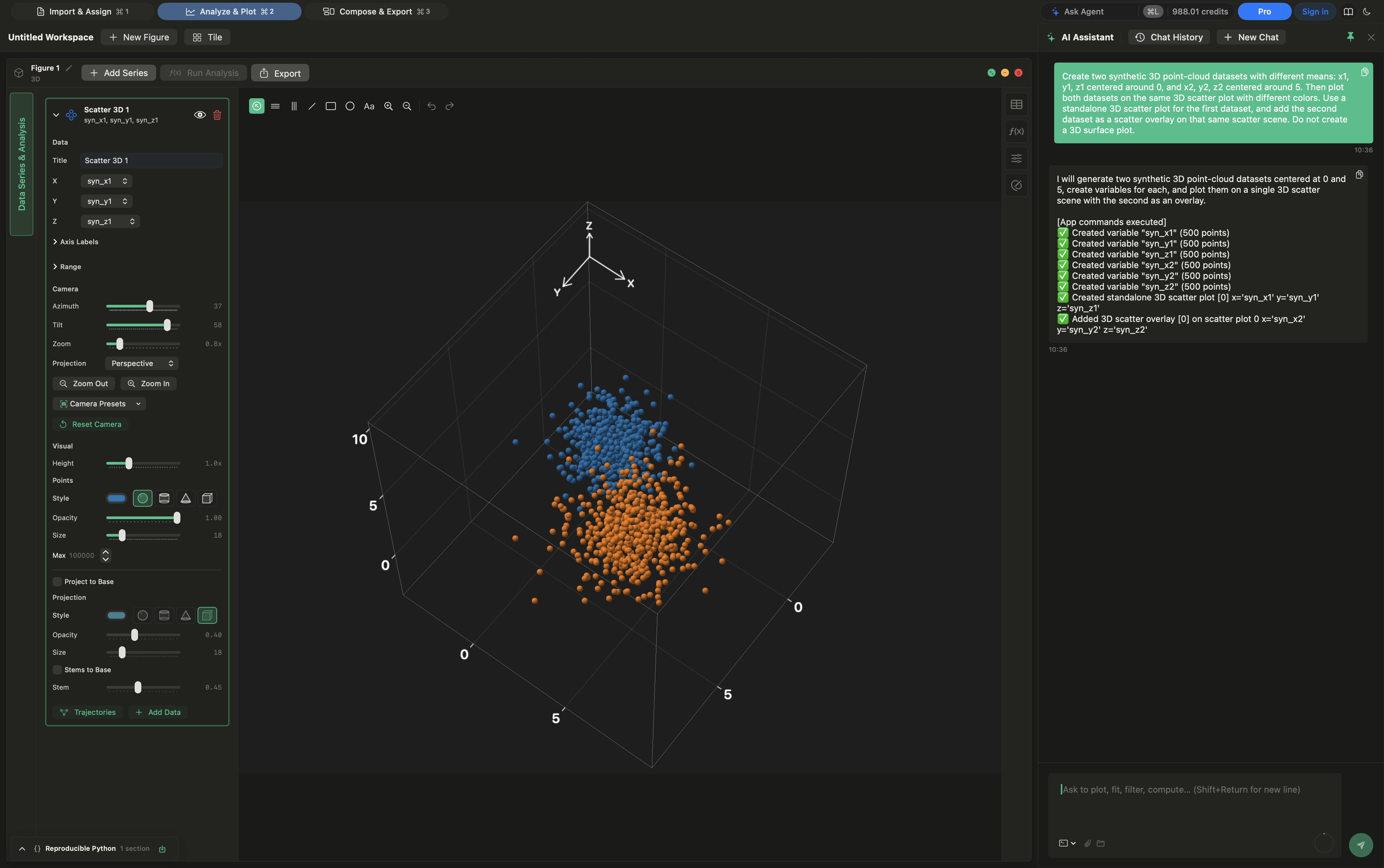1384x868 pixels.
Task: Expand the Reproducible Python section
Action: click(x=22, y=848)
